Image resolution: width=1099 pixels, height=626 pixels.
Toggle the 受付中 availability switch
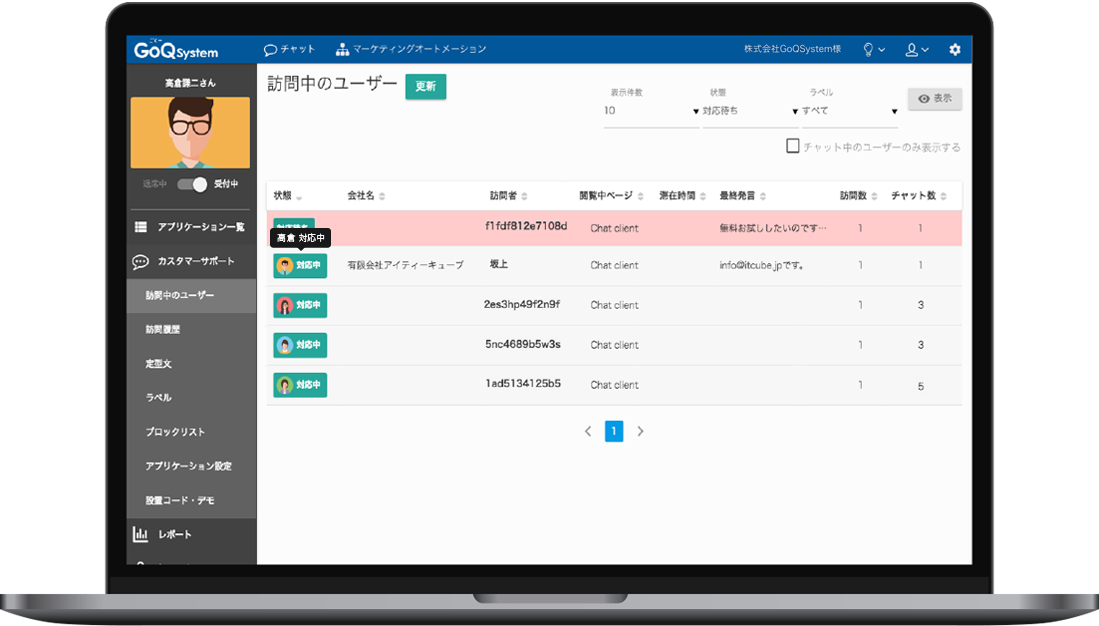(x=191, y=184)
